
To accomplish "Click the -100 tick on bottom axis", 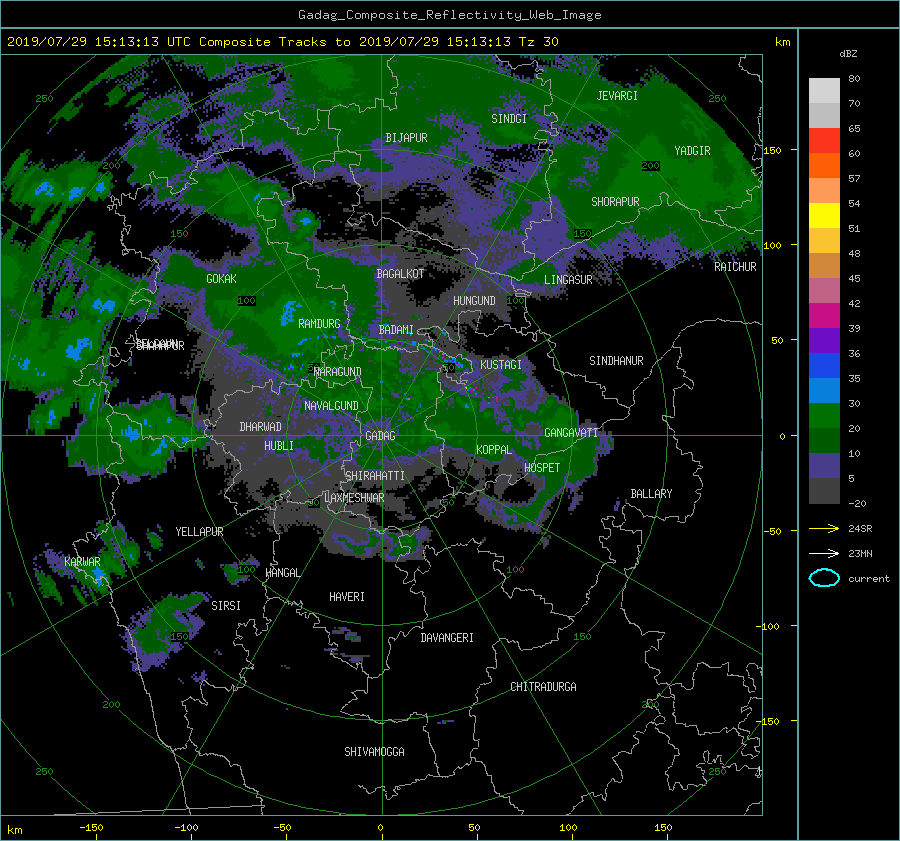I will pyautogui.click(x=186, y=827).
